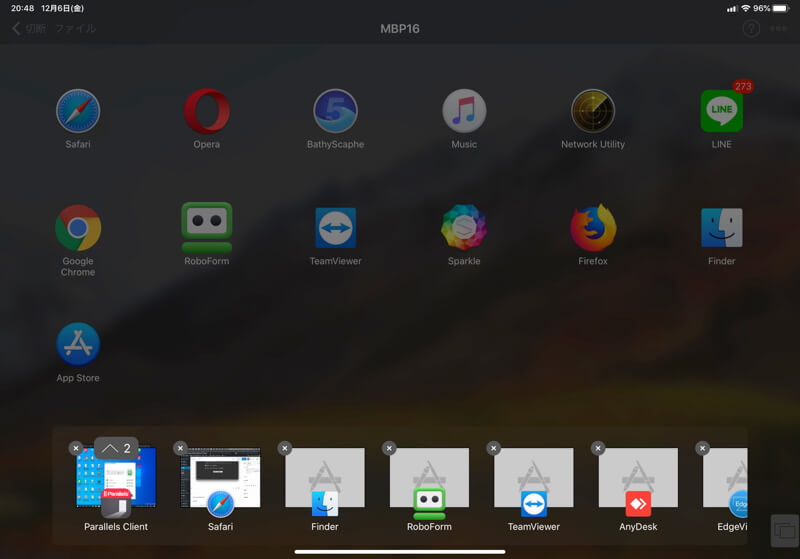Image resolution: width=800 pixels, height=559 pixels.
Task: Switch to the RoboForm window thumbnail
Action: pos(429,478)
